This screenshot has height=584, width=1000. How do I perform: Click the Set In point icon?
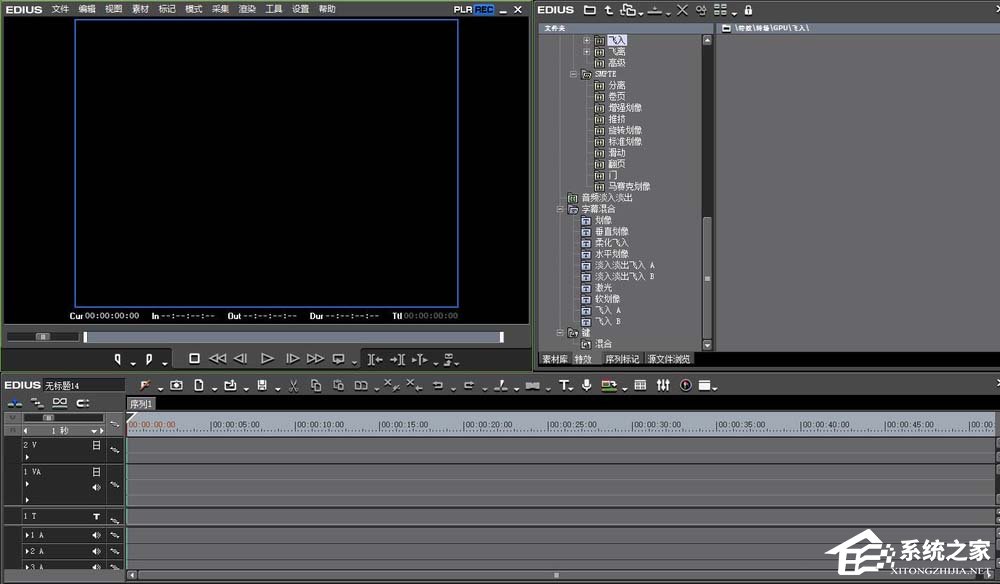point(118,359)
